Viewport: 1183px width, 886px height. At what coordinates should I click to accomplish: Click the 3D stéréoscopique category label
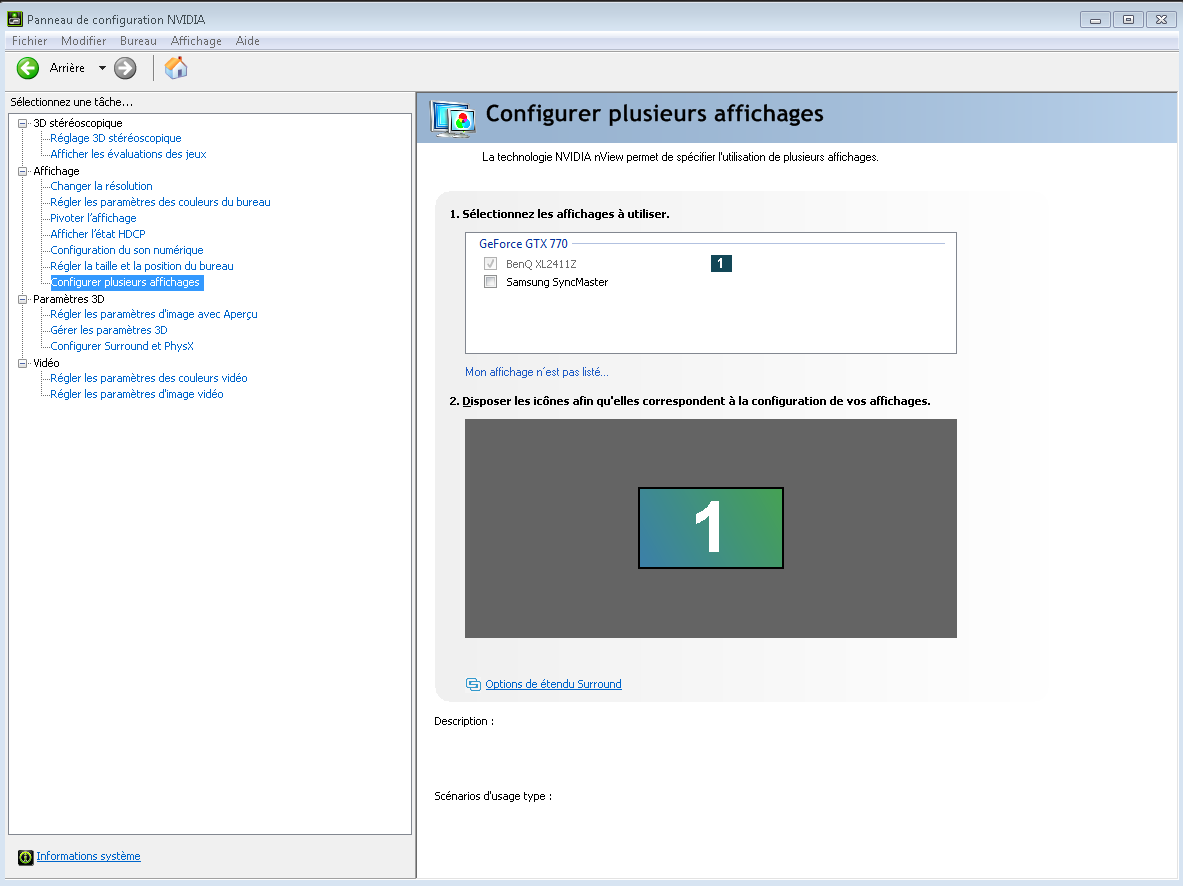click(78, 123)
